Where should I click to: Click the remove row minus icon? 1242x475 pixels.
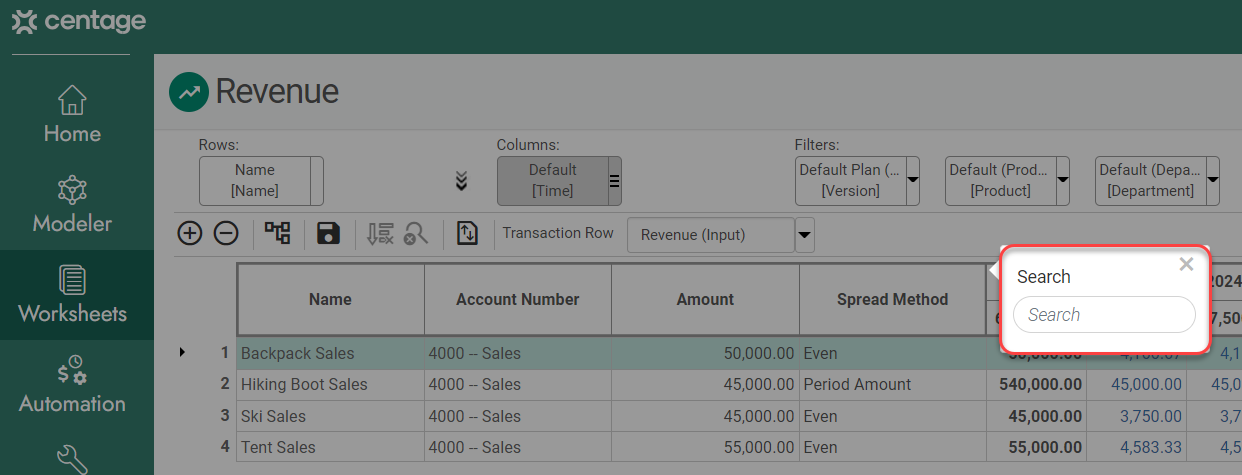pos(226,234)
